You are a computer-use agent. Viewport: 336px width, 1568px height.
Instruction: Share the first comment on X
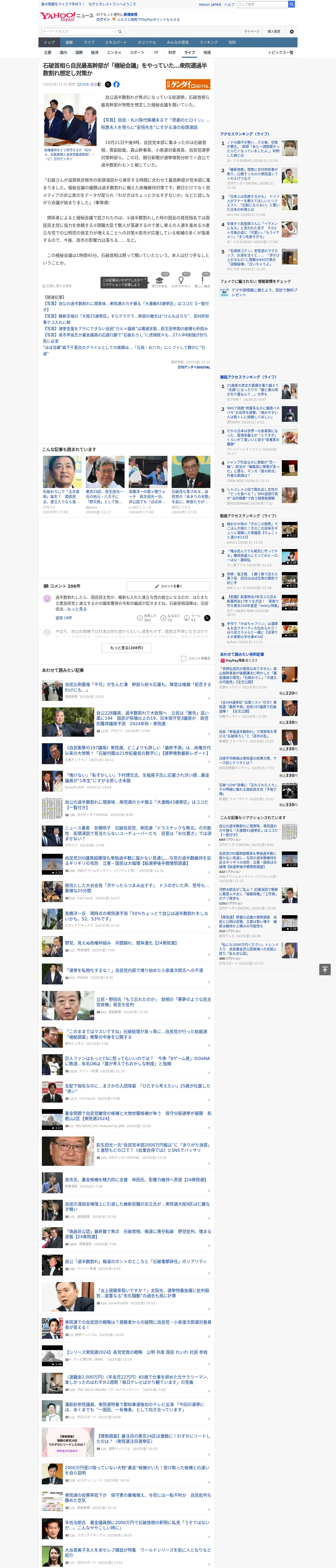click(x=207, y=618)
